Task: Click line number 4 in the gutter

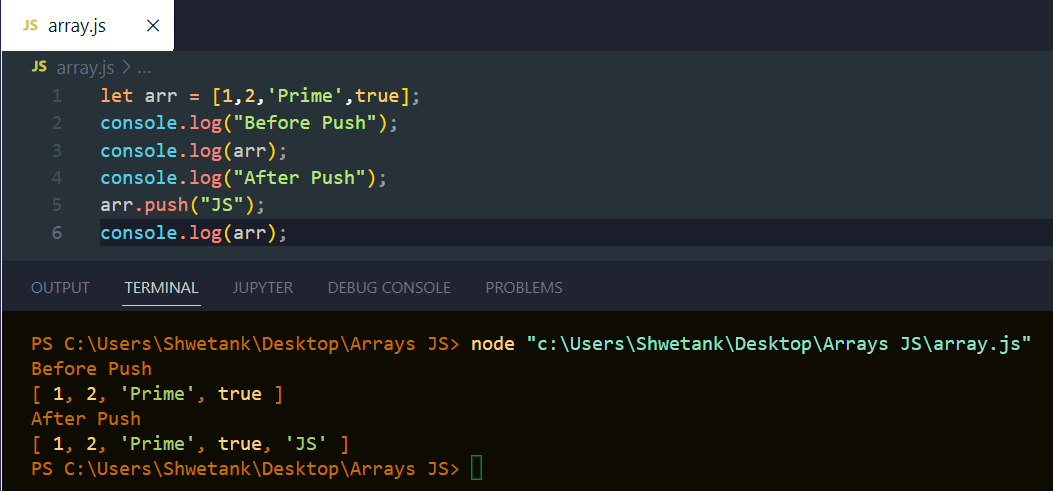Action: pos(57,178)
